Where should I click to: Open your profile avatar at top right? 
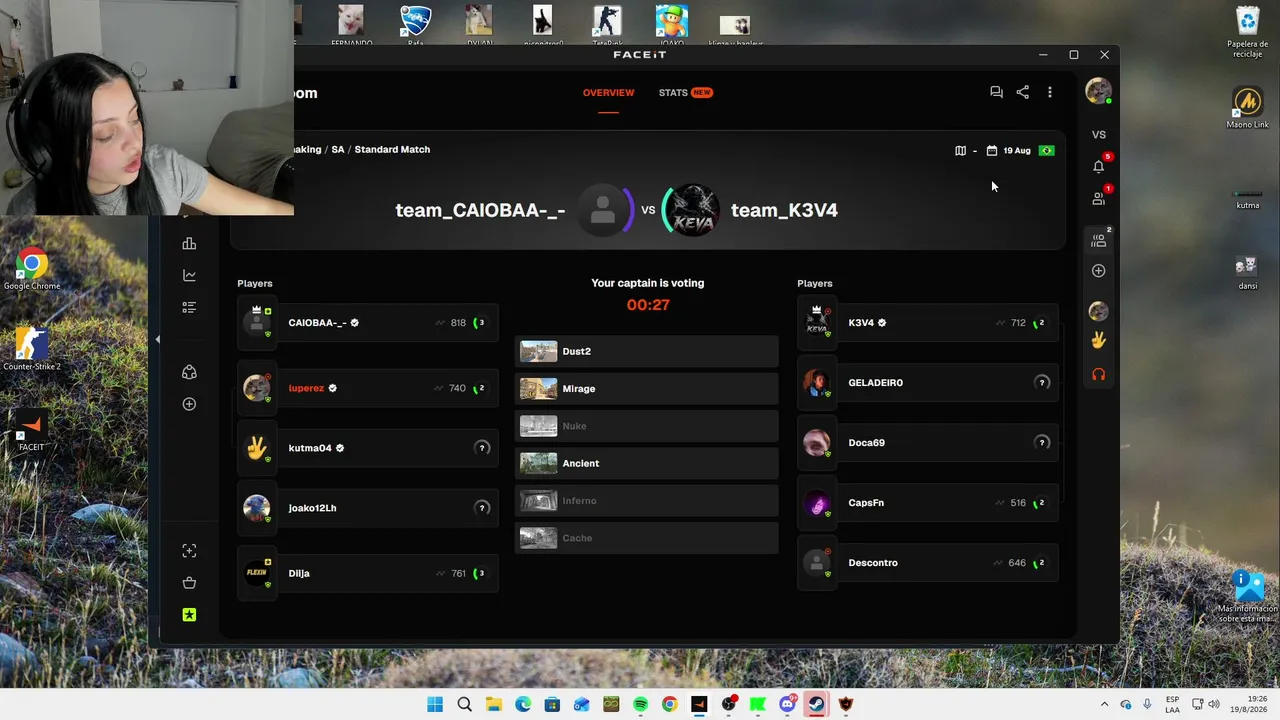[1099, 91]
